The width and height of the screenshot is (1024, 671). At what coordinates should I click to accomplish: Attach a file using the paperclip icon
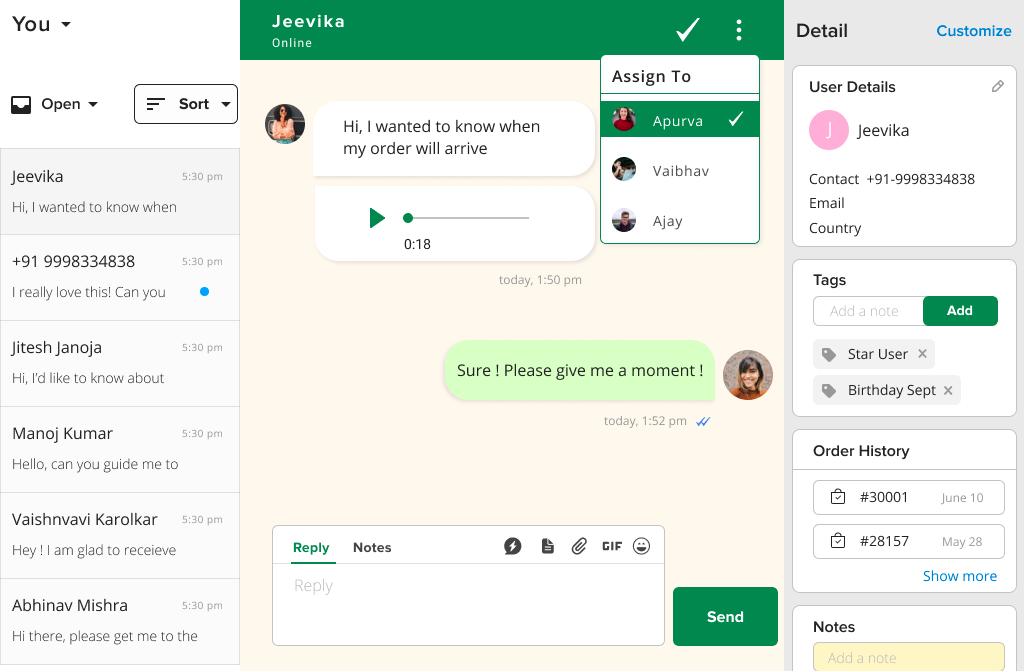point(579,546)
